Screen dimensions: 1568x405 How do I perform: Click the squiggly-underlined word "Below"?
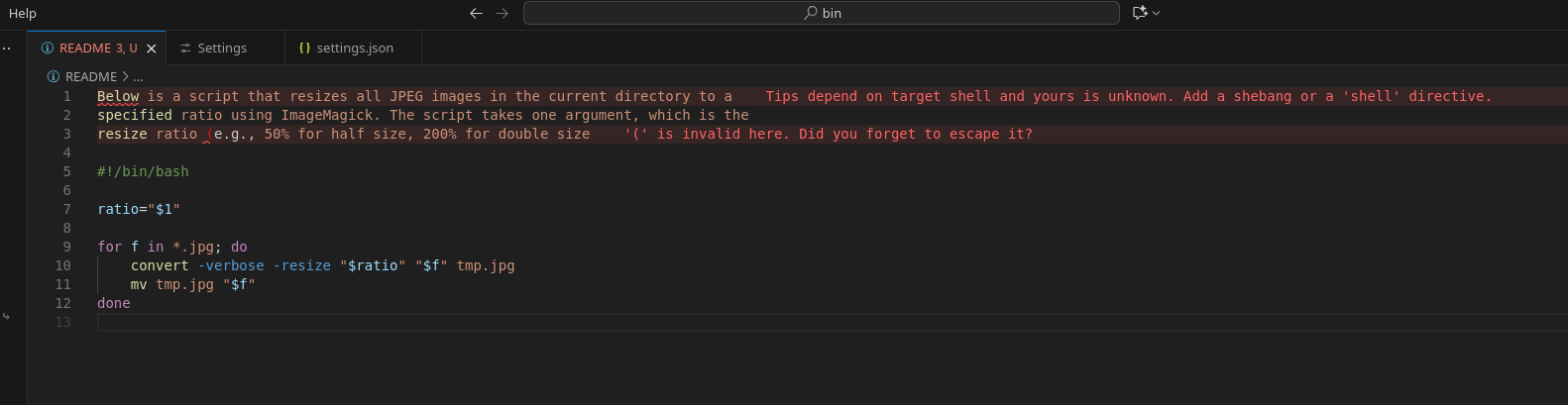(118, 96)
